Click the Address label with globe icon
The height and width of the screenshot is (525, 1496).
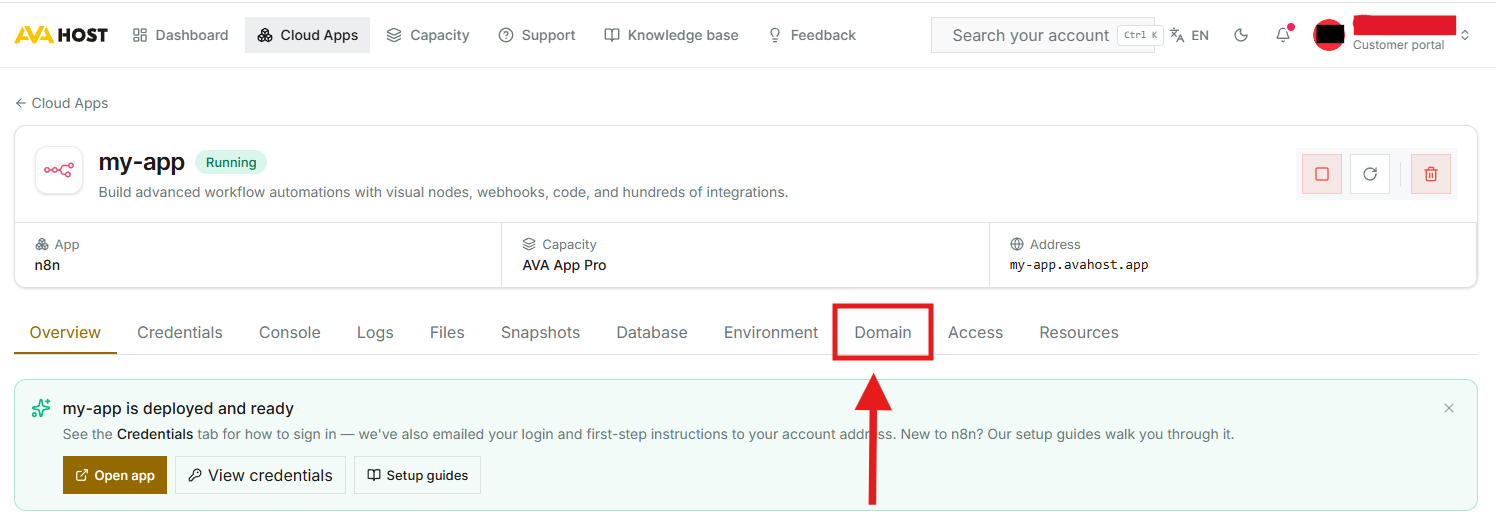click(1045, 244)
